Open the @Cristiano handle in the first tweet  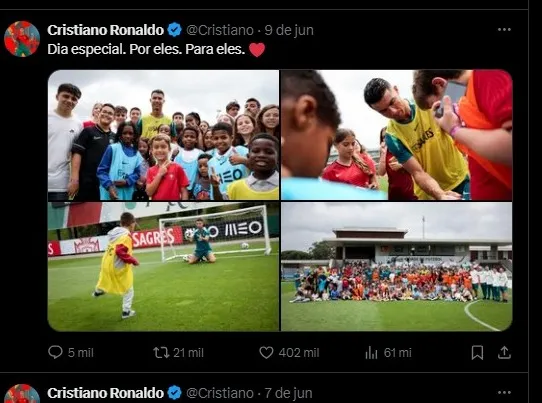click(x=220, y=30)
